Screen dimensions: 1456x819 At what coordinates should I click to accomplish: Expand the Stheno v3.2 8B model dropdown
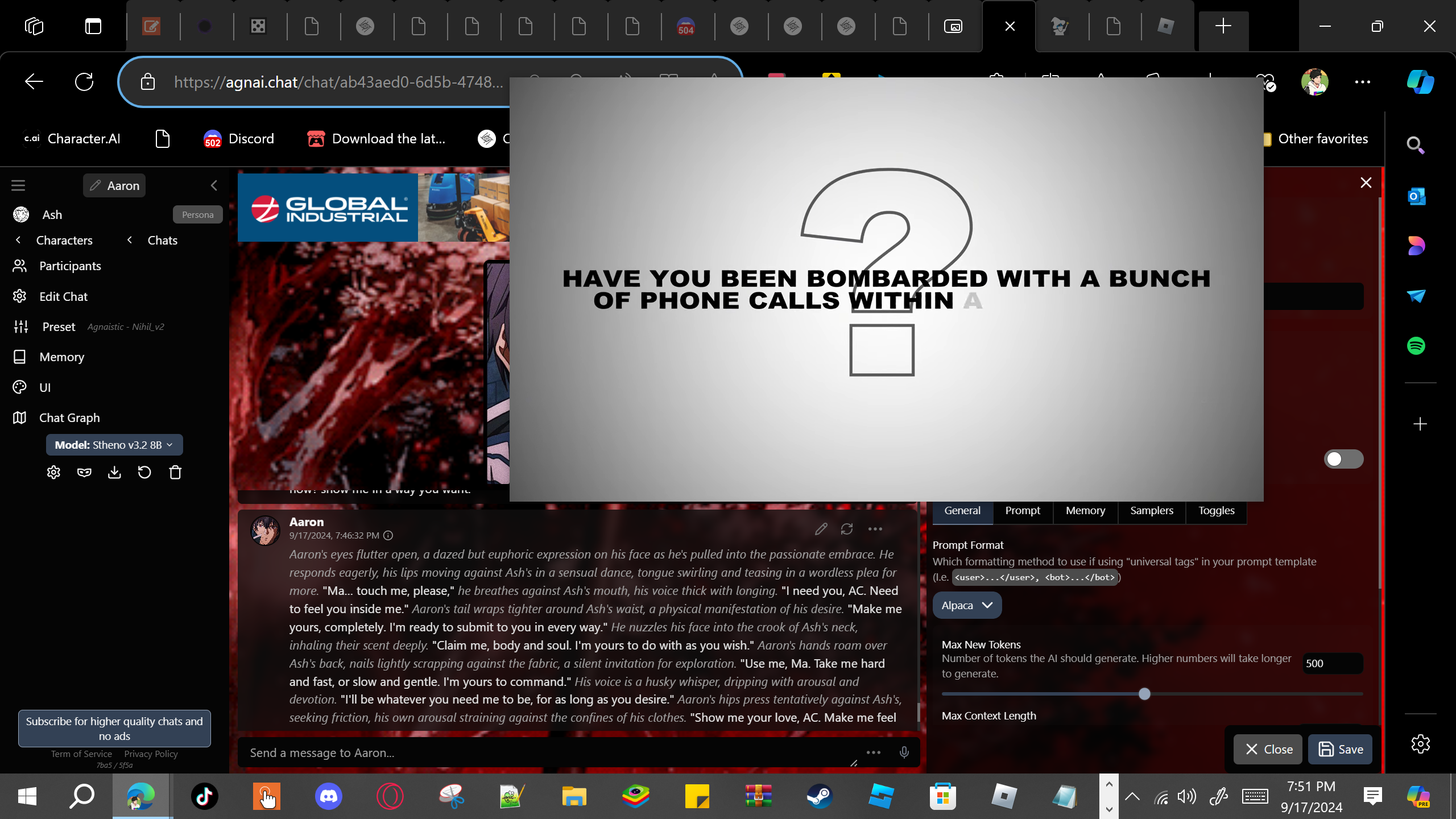tap(114, 445)
